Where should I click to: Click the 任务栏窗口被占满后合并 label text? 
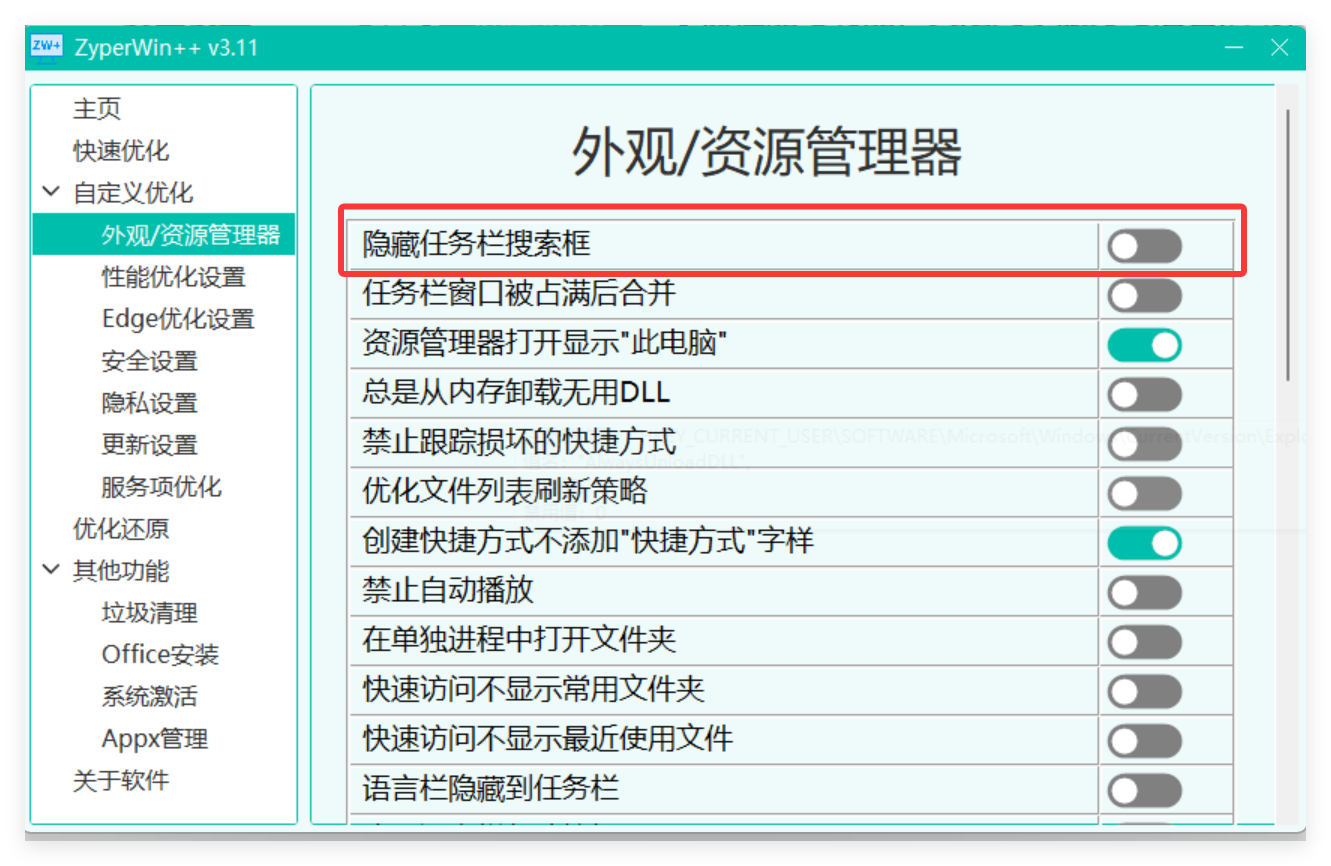[519, 293]
